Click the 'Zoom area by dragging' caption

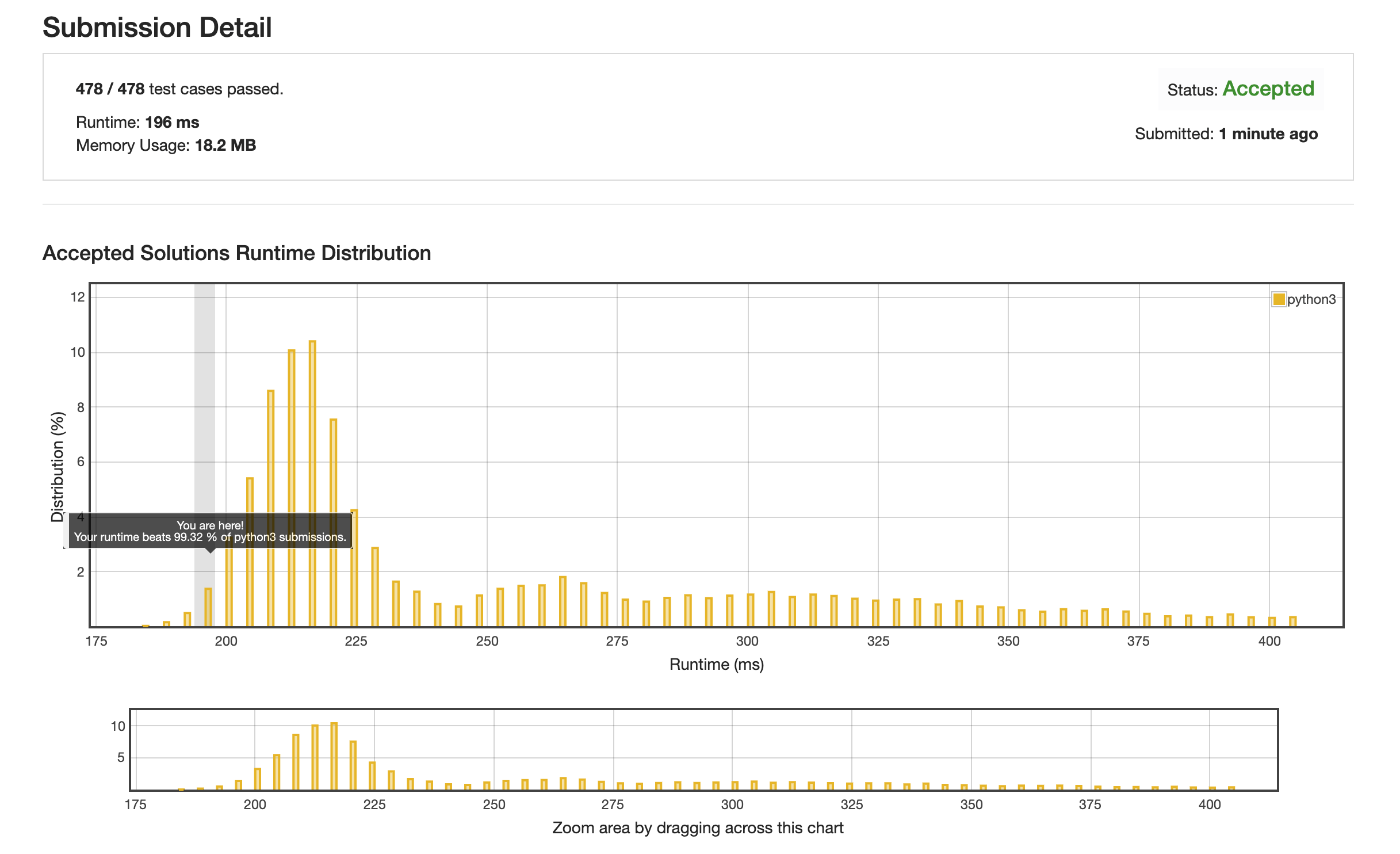697,828
